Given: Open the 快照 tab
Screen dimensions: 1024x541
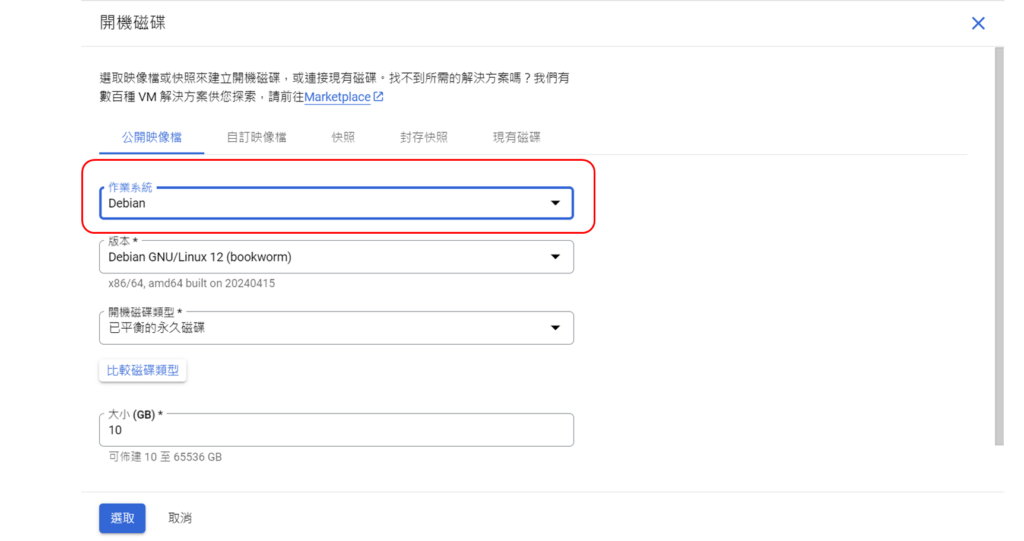Looking at the screenshot, I should point(343,137).
